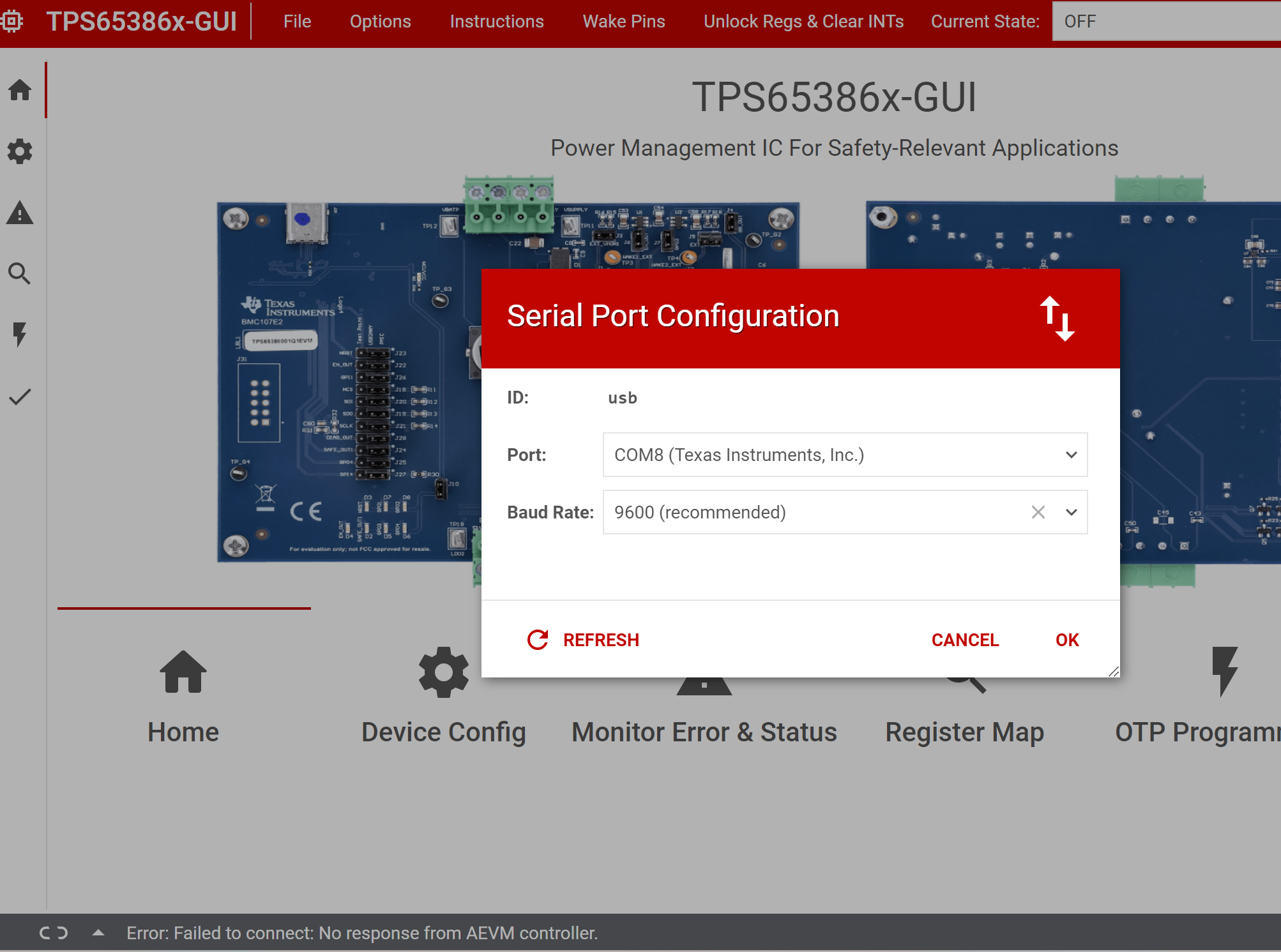Screen dimensions: 1281x952
Task: Click the 'Port:' label in the dialog
Action: coord(527,455)
